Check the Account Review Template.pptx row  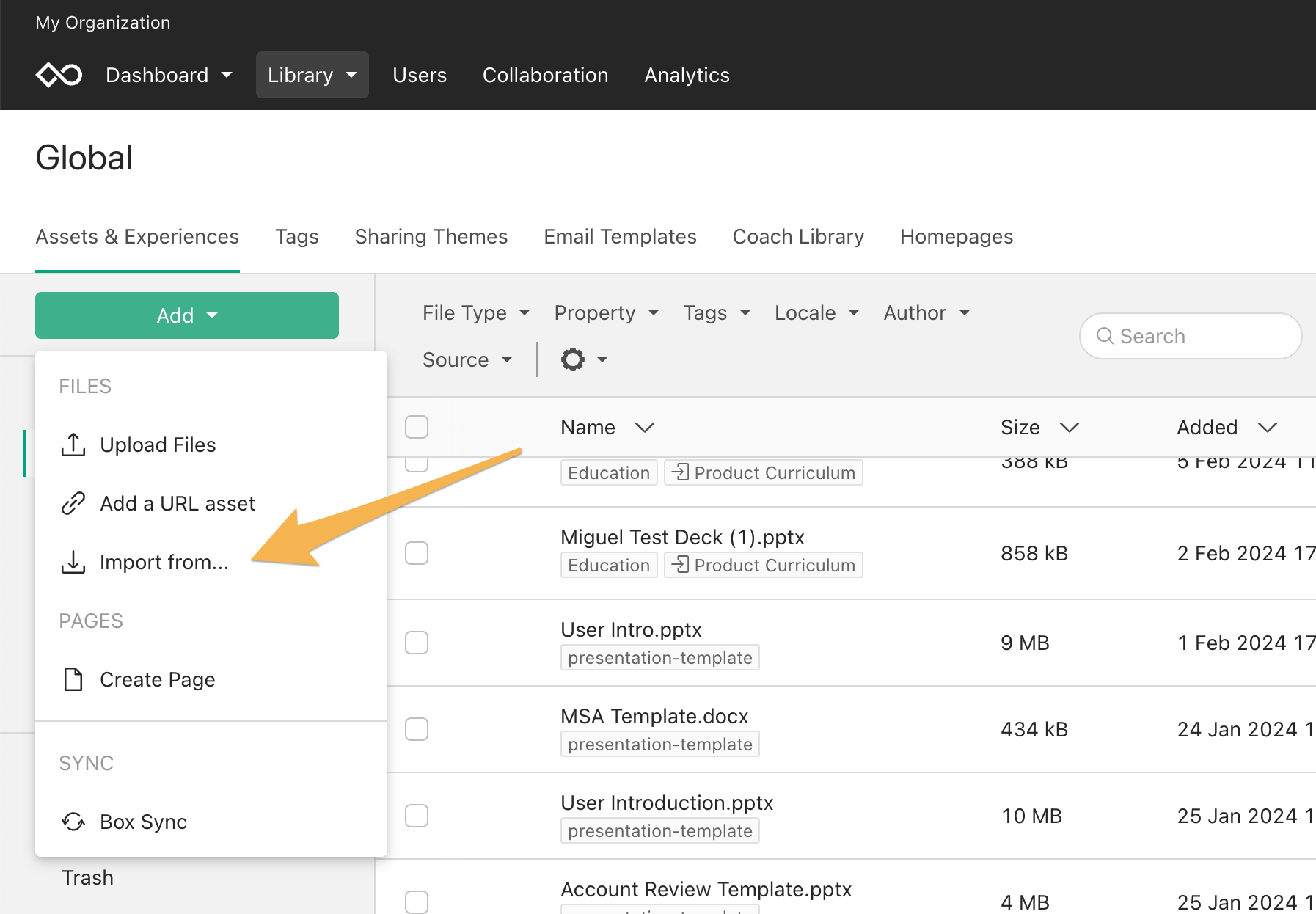[417, 902]
